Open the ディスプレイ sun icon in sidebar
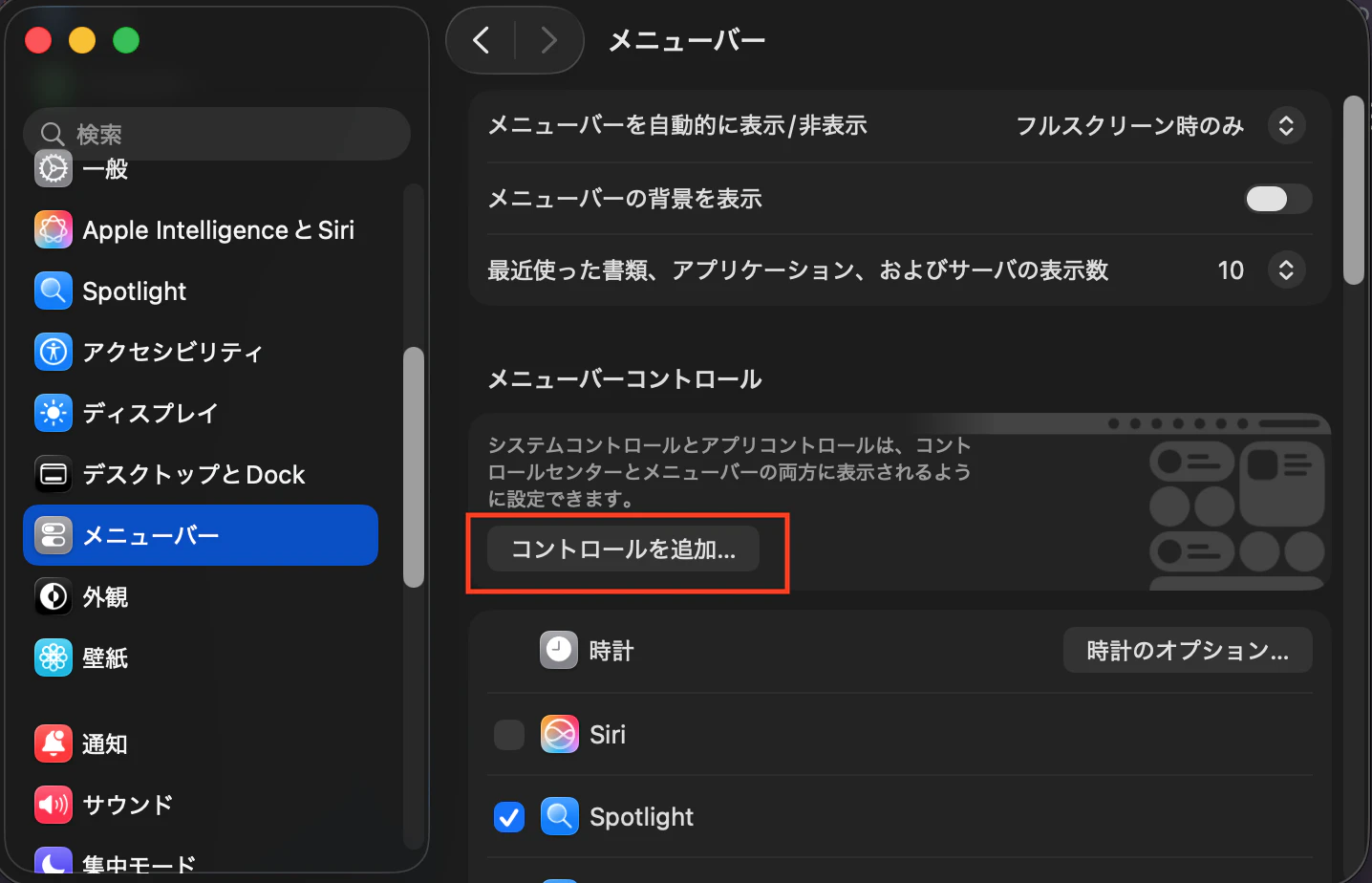Viewport: 1372px width, 883px height. 54,414
